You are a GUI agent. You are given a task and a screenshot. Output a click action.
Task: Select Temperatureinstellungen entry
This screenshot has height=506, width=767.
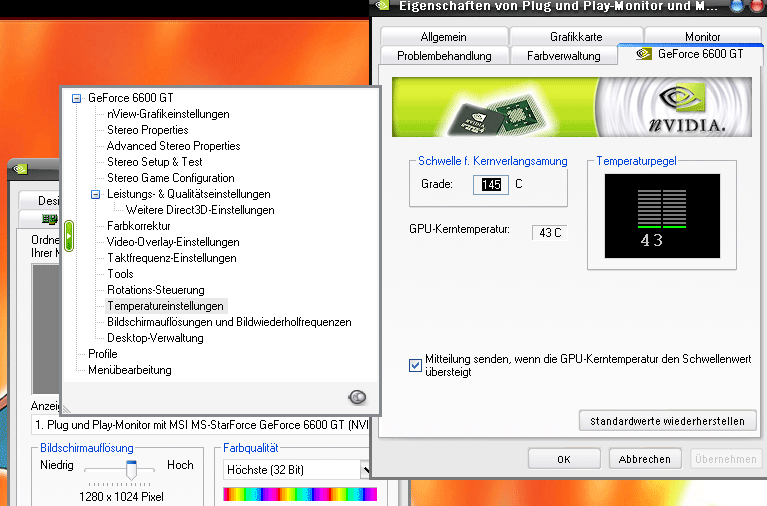[x=166, y=306]
